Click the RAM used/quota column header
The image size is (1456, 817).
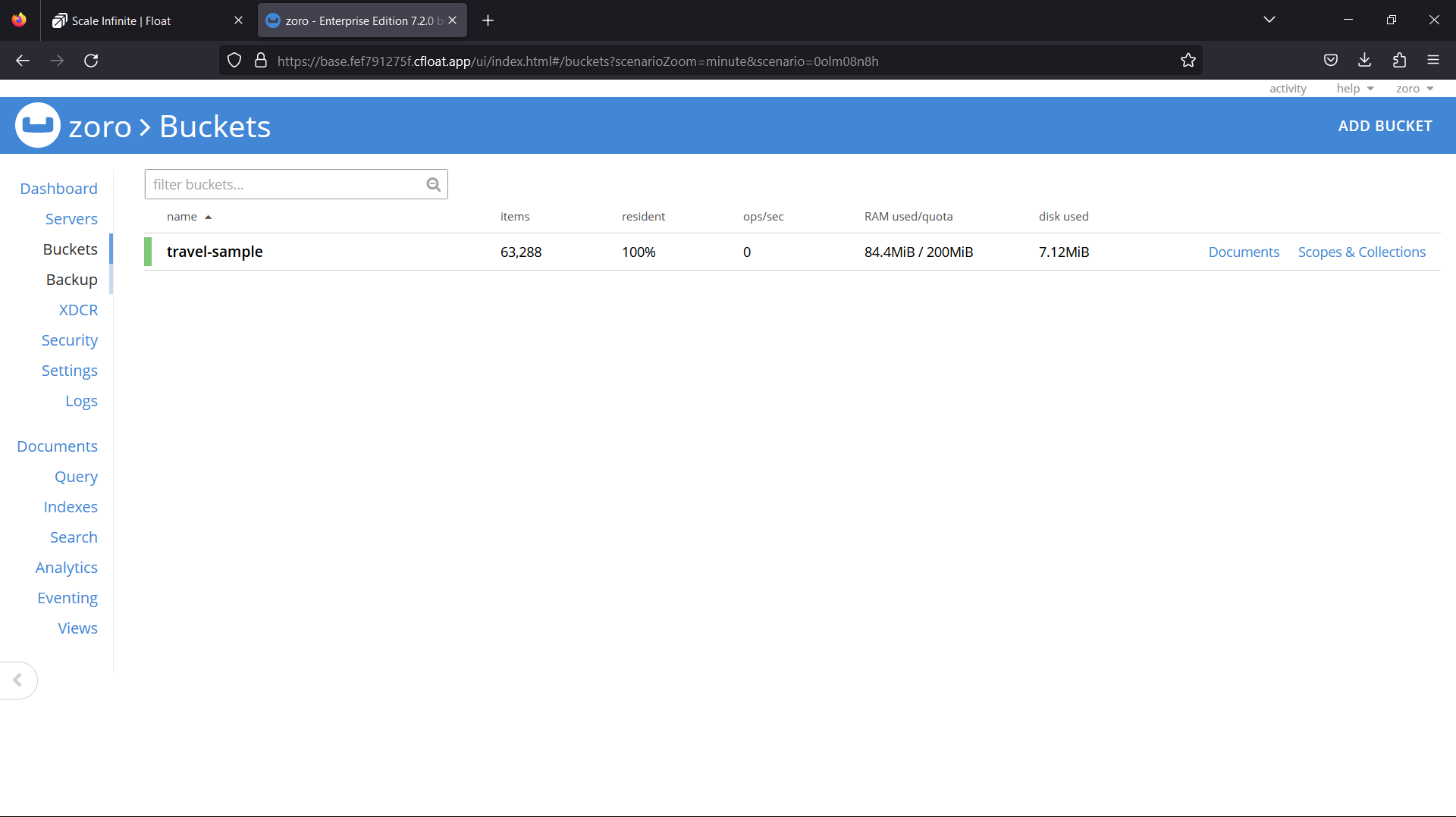[908, 217]
